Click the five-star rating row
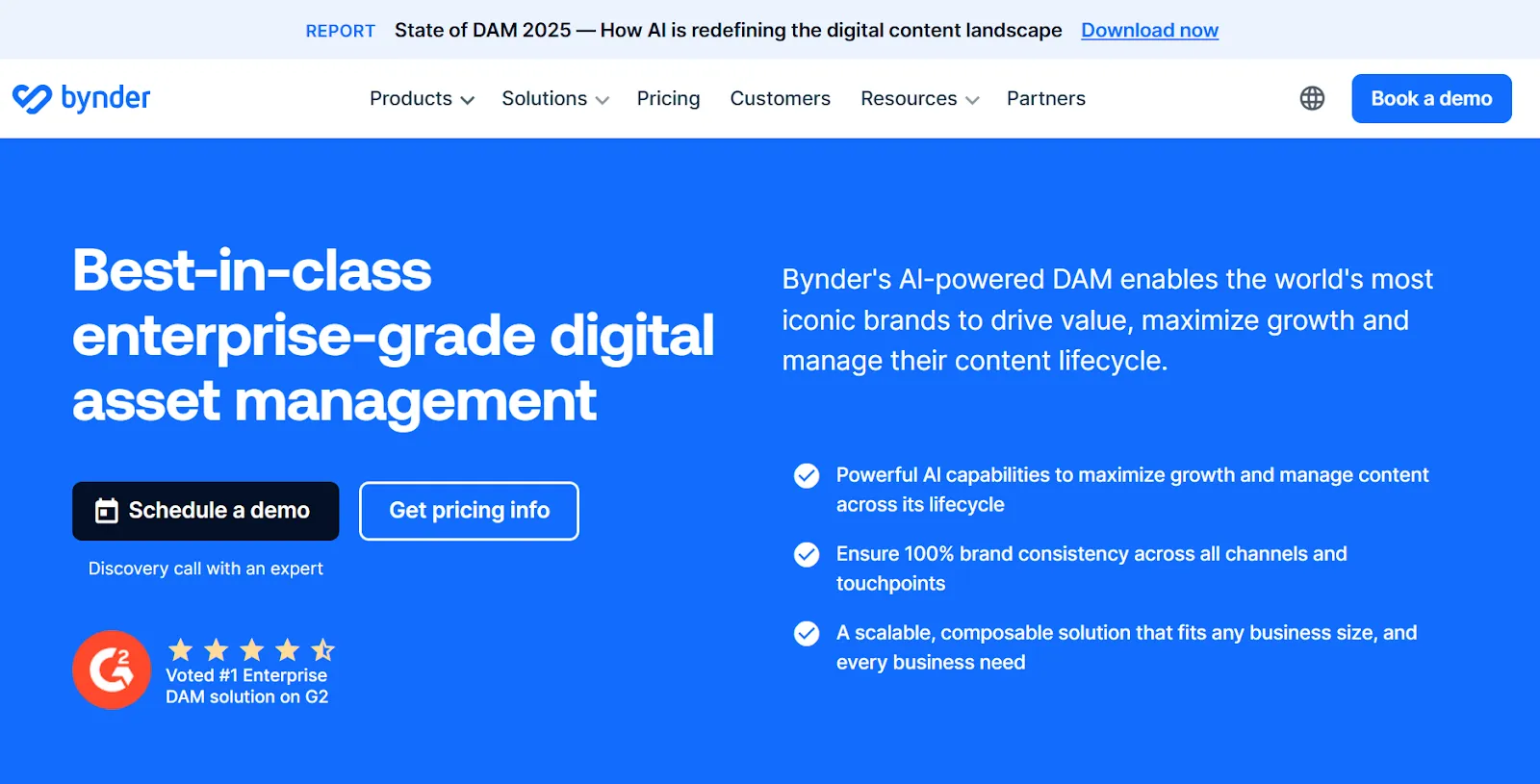Image resolution: width=1540 pixels, height=784 pixels. (251, 650)
